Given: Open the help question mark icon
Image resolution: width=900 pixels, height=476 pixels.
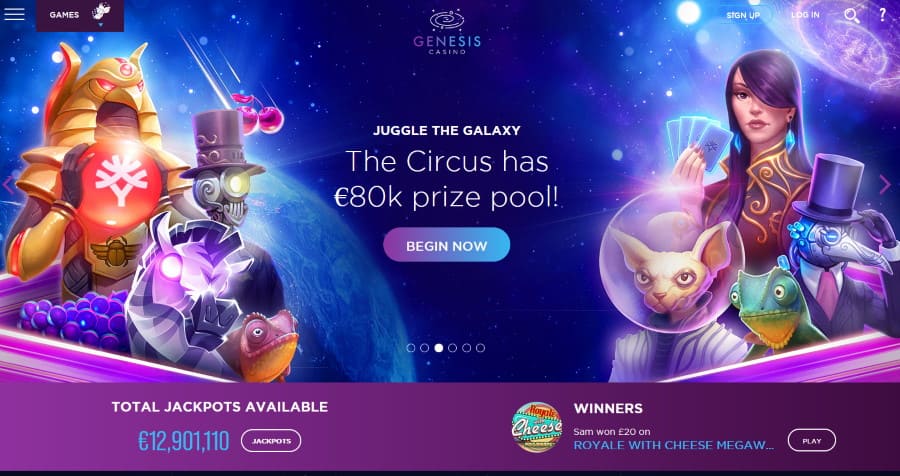Looking at the screenshot, I should [x=883, y=15].
